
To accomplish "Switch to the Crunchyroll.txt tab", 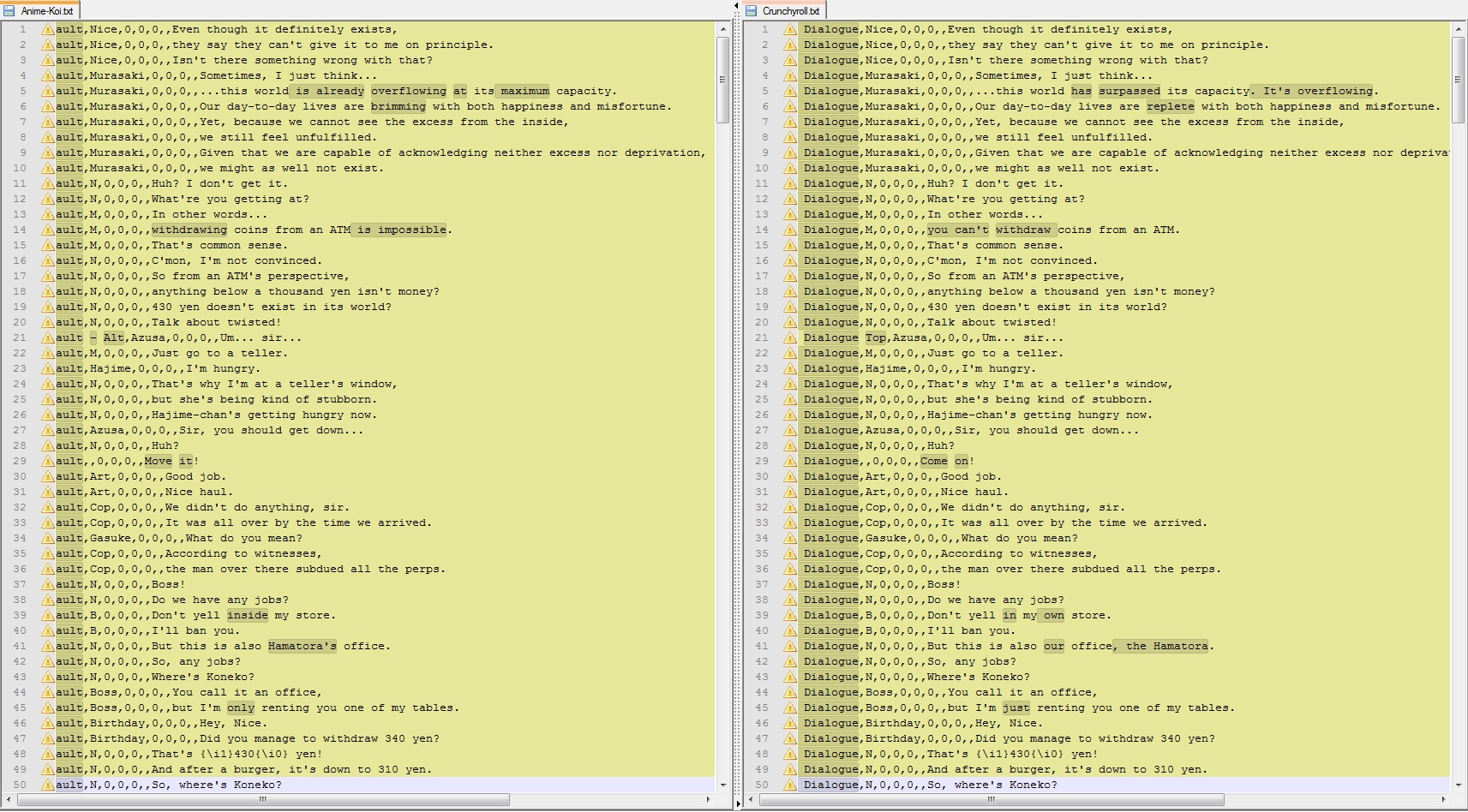I will [783, 10].
